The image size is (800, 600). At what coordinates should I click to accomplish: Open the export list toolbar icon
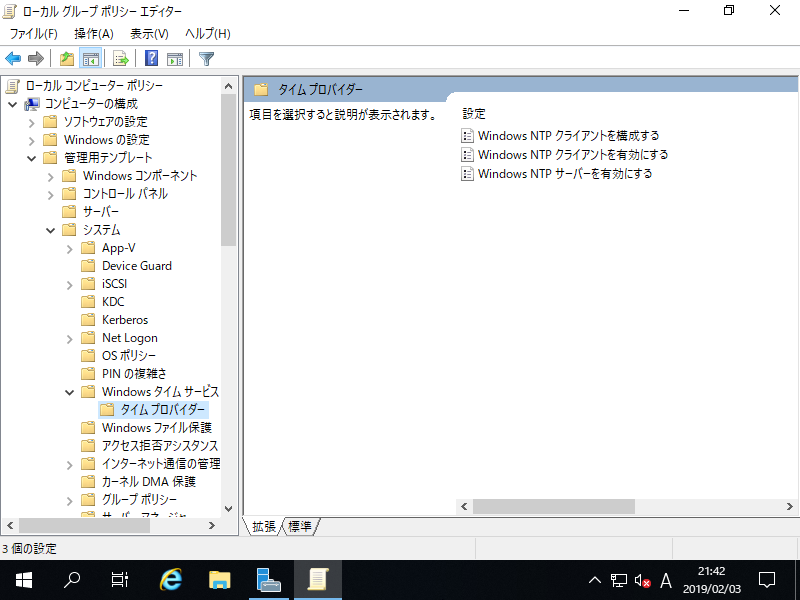(120, 58)
